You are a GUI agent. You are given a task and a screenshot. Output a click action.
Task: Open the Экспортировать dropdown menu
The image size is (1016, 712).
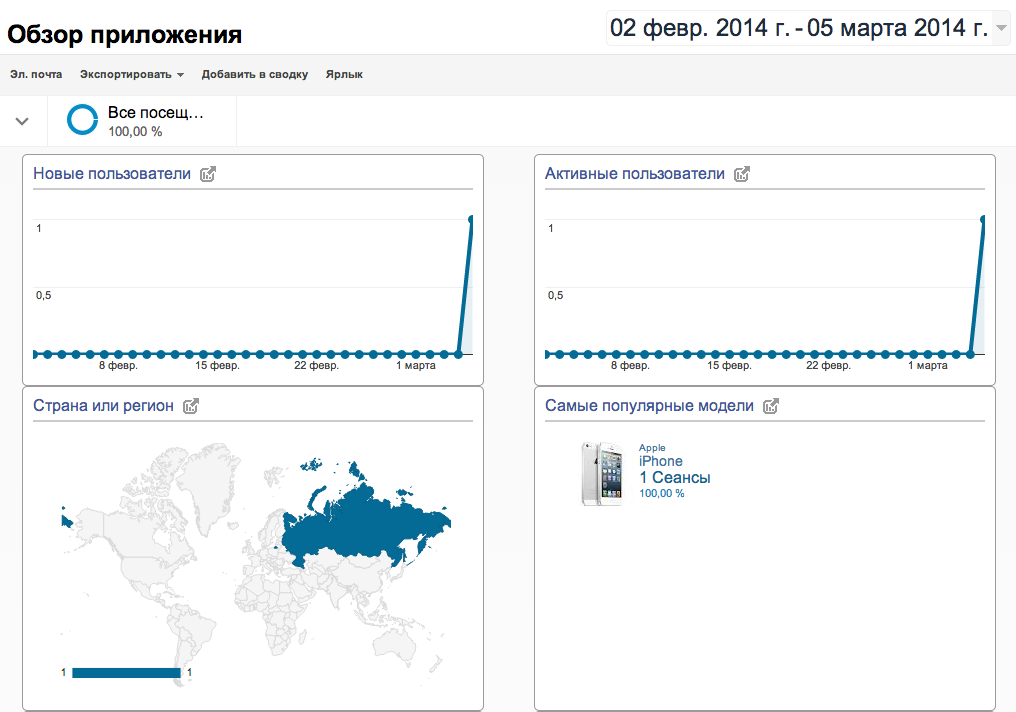[x=132, y=75]
